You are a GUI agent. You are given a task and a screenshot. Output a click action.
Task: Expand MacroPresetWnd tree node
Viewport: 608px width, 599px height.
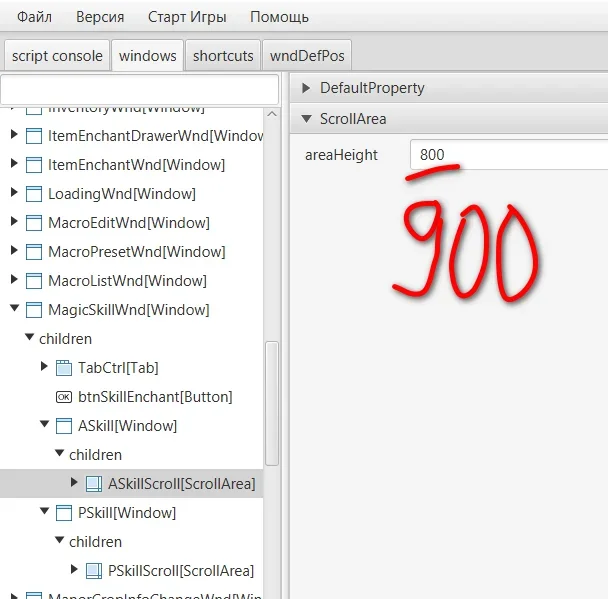[x=14, y=250]
